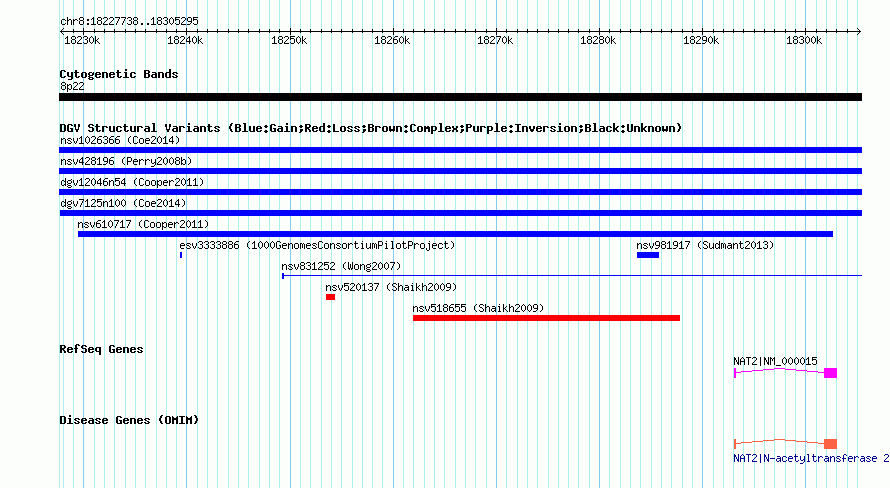This screenshot has width=890, height=488.
Task: Click the nsv428196 (Perry2008b) label text
Action: point(126,161)
